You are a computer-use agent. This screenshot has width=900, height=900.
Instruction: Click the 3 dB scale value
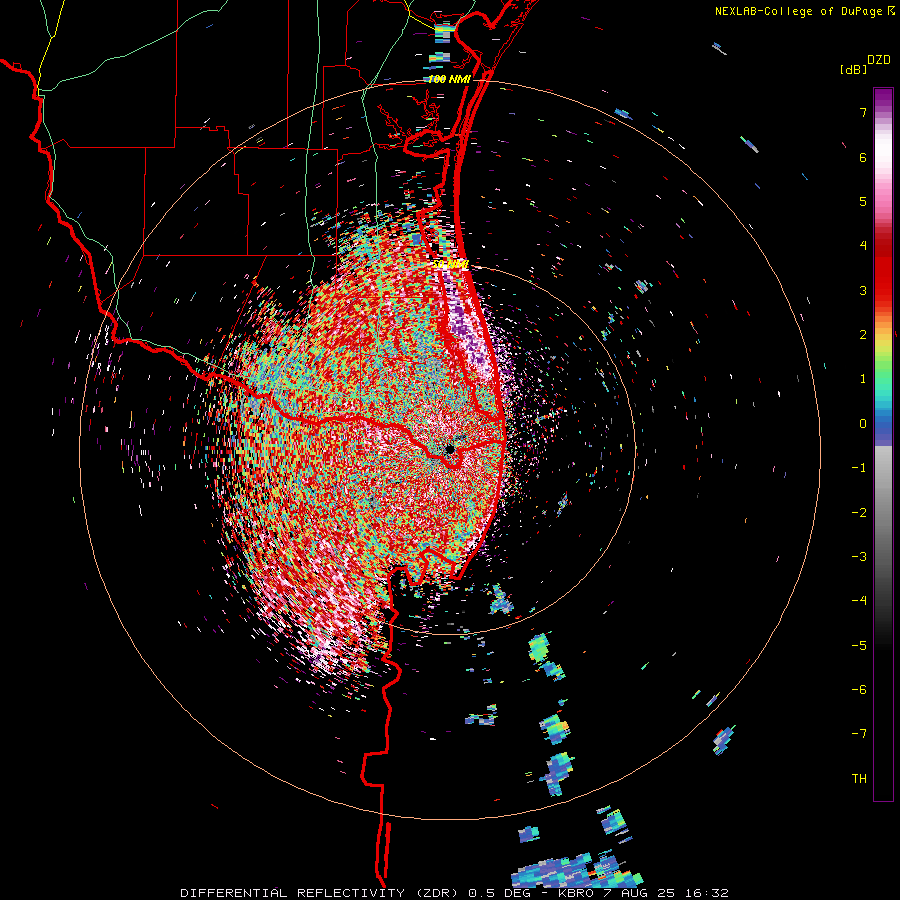863,290
